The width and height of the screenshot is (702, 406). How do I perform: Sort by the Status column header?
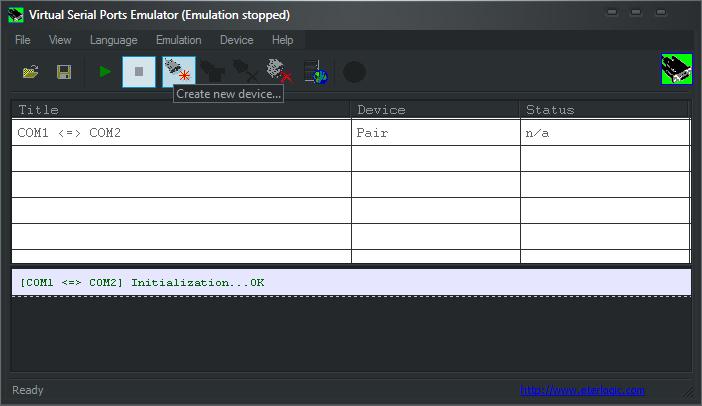click(604, 110)
